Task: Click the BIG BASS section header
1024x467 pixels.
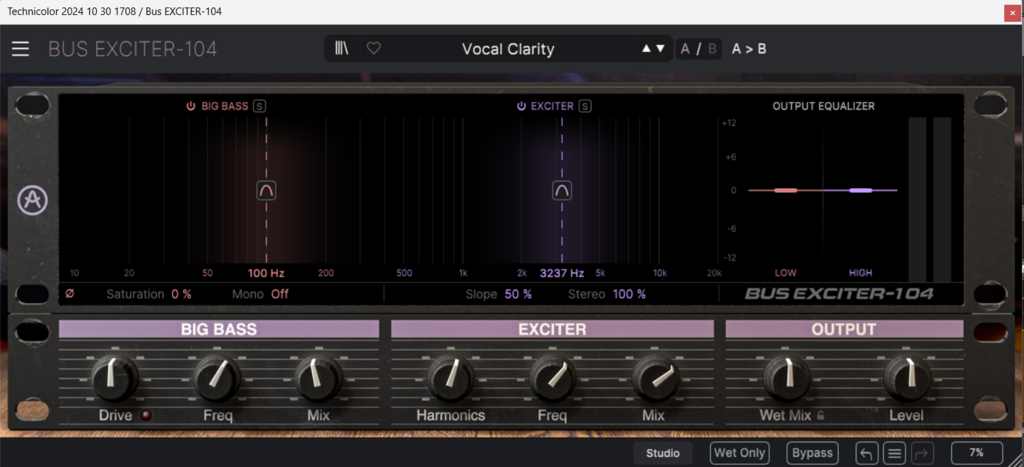Action: (x=219, y=329)
